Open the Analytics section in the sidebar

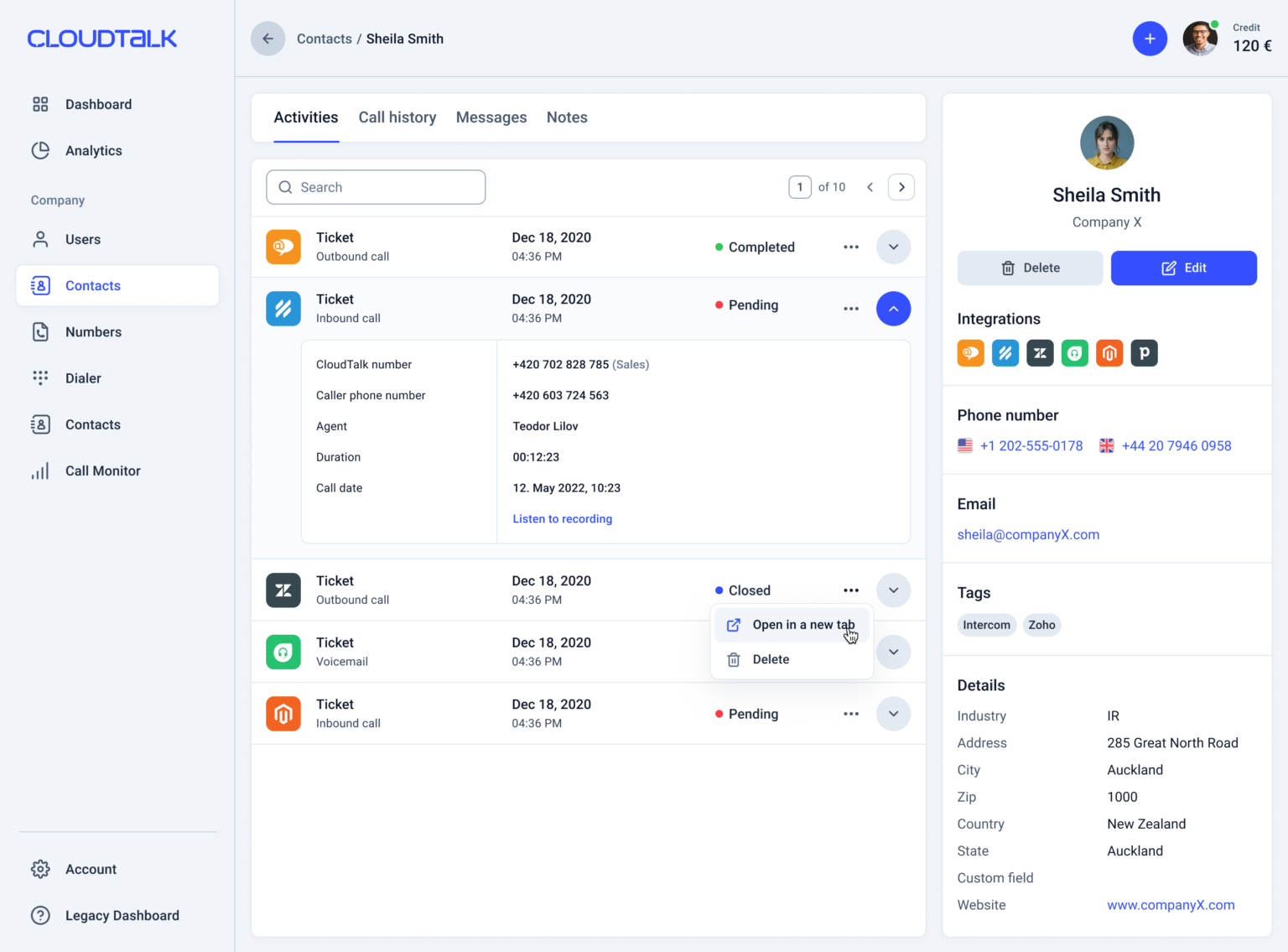point(93,150)
